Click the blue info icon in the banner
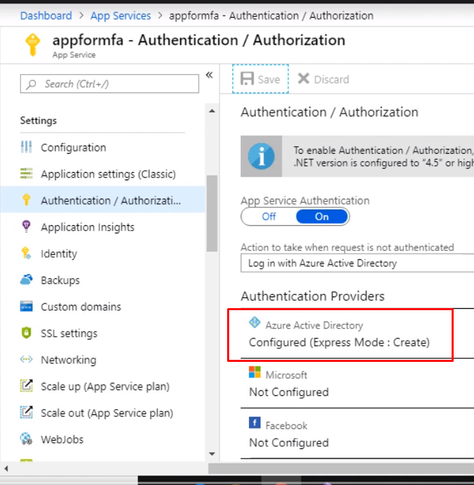The height and width of the screenshot is (485, 474). coord(261,156)
